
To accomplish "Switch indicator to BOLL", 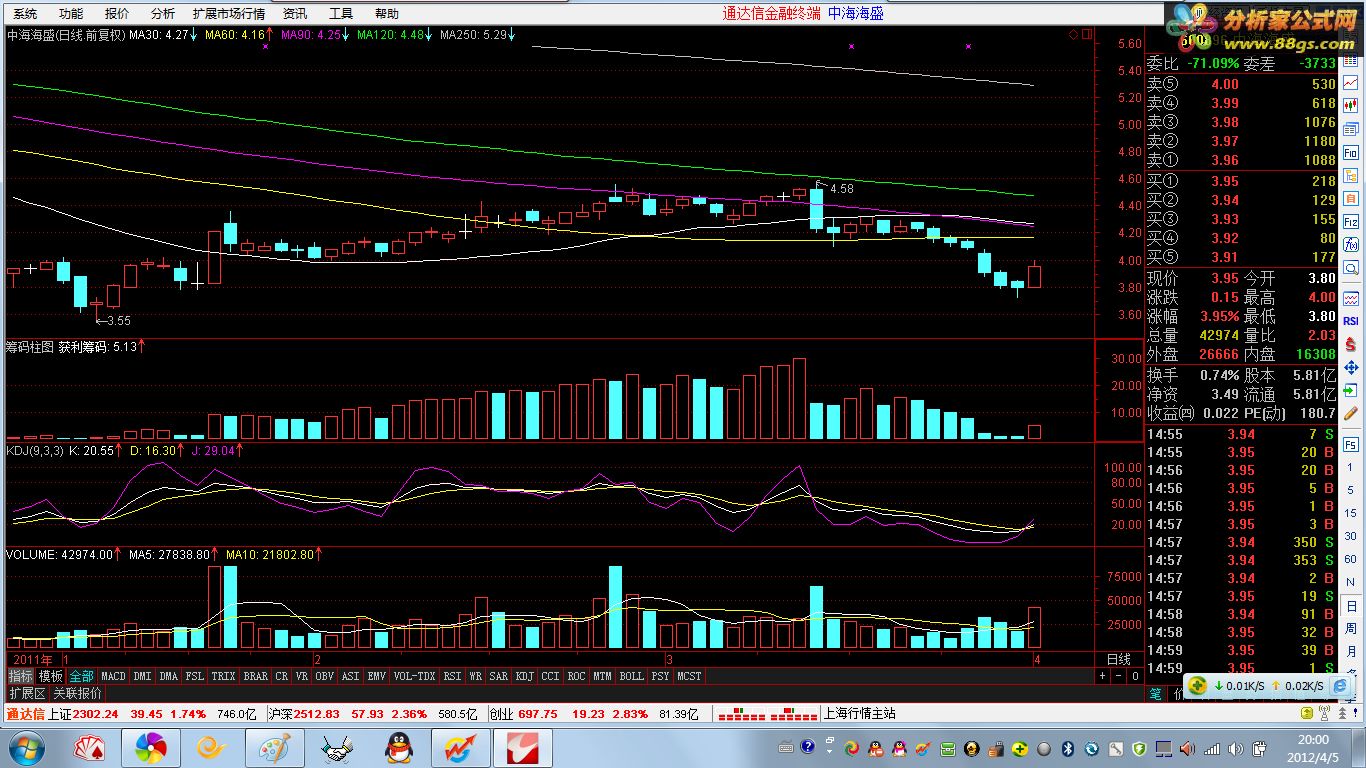I will [x=631, y=676].
